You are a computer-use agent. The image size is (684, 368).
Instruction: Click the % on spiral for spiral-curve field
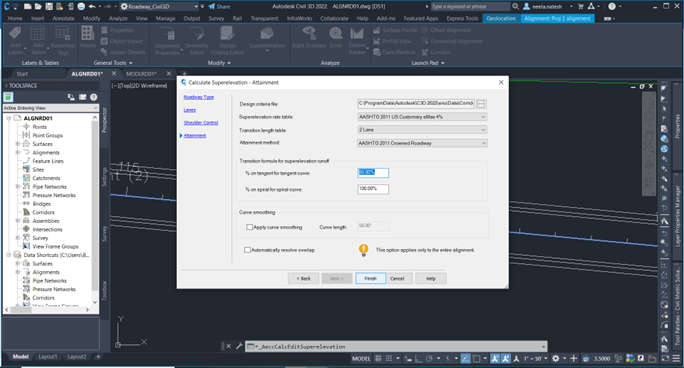point(373,189)
